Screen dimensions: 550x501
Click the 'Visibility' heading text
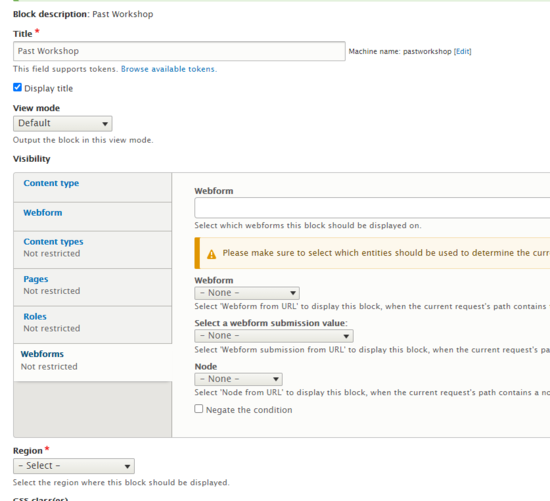tap(32, 159)
